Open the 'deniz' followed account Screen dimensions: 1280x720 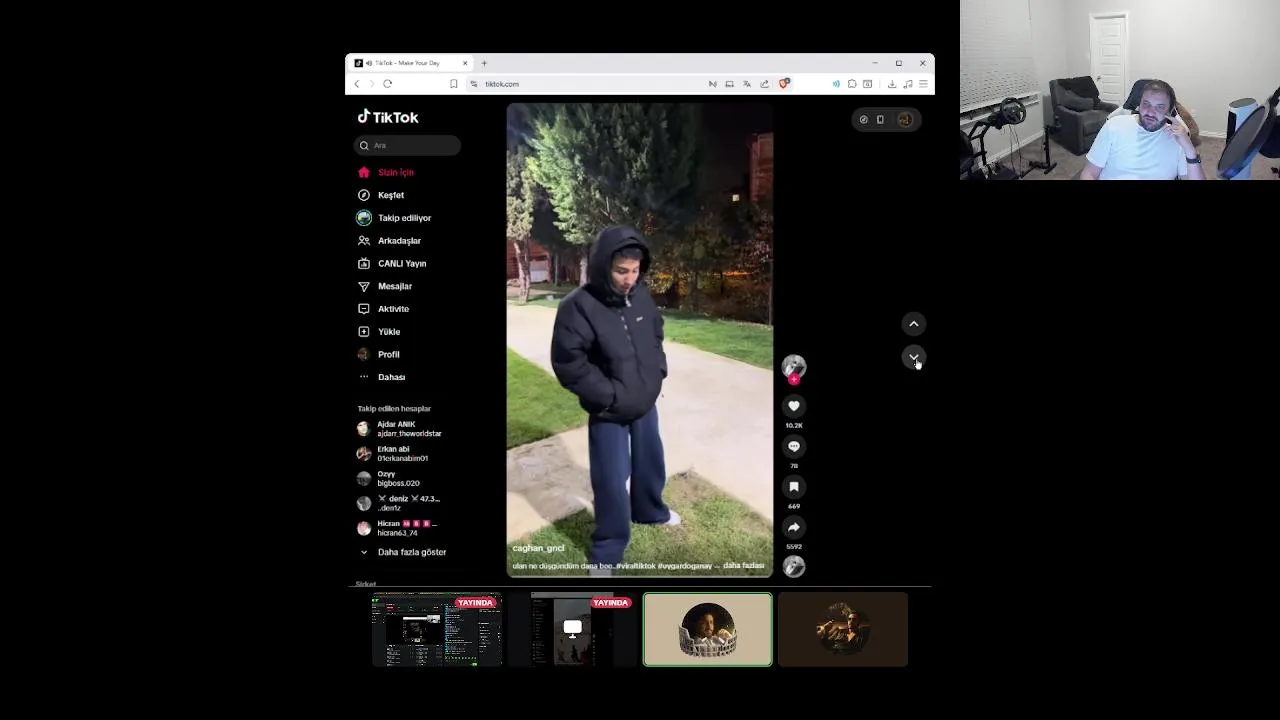398,503
